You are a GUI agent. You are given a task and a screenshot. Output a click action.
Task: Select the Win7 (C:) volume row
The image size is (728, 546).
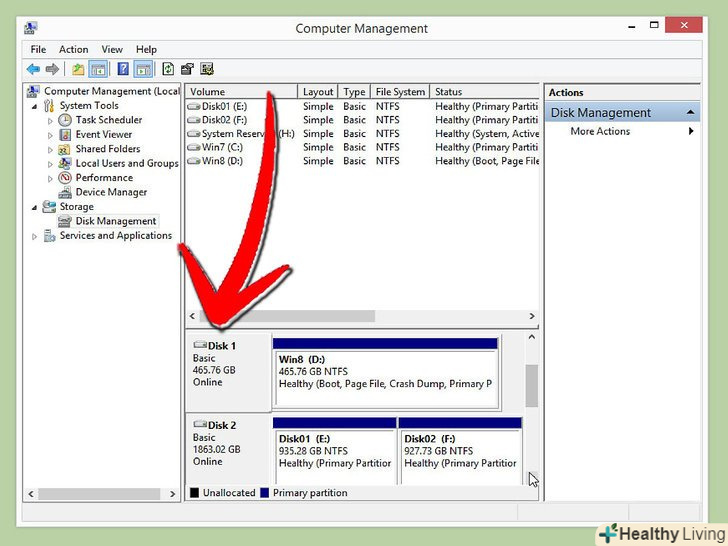(x=362, y=147)
